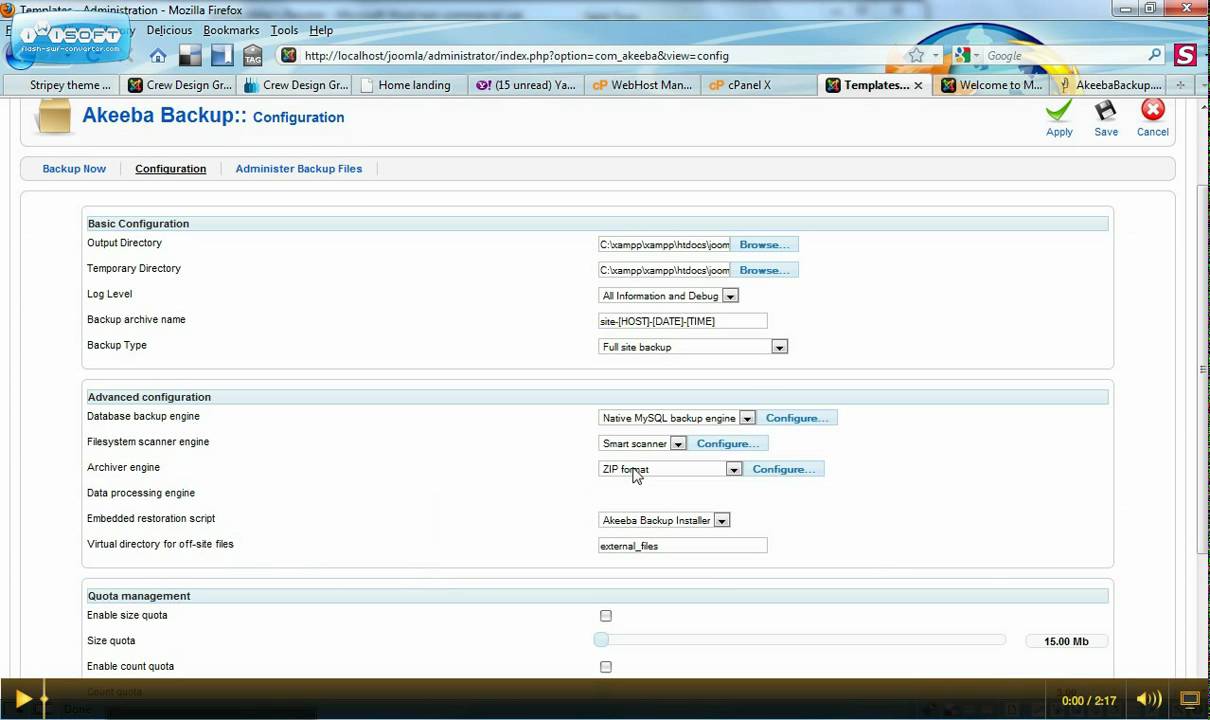Close the Templates tab
1210x720 pixels.
(x=918, y=86)
